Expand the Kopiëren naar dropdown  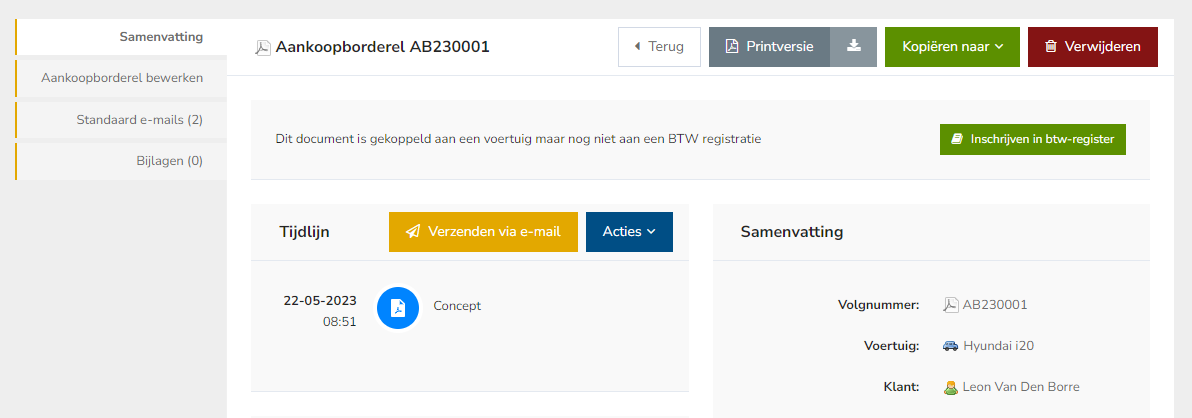tap(952, 46)
